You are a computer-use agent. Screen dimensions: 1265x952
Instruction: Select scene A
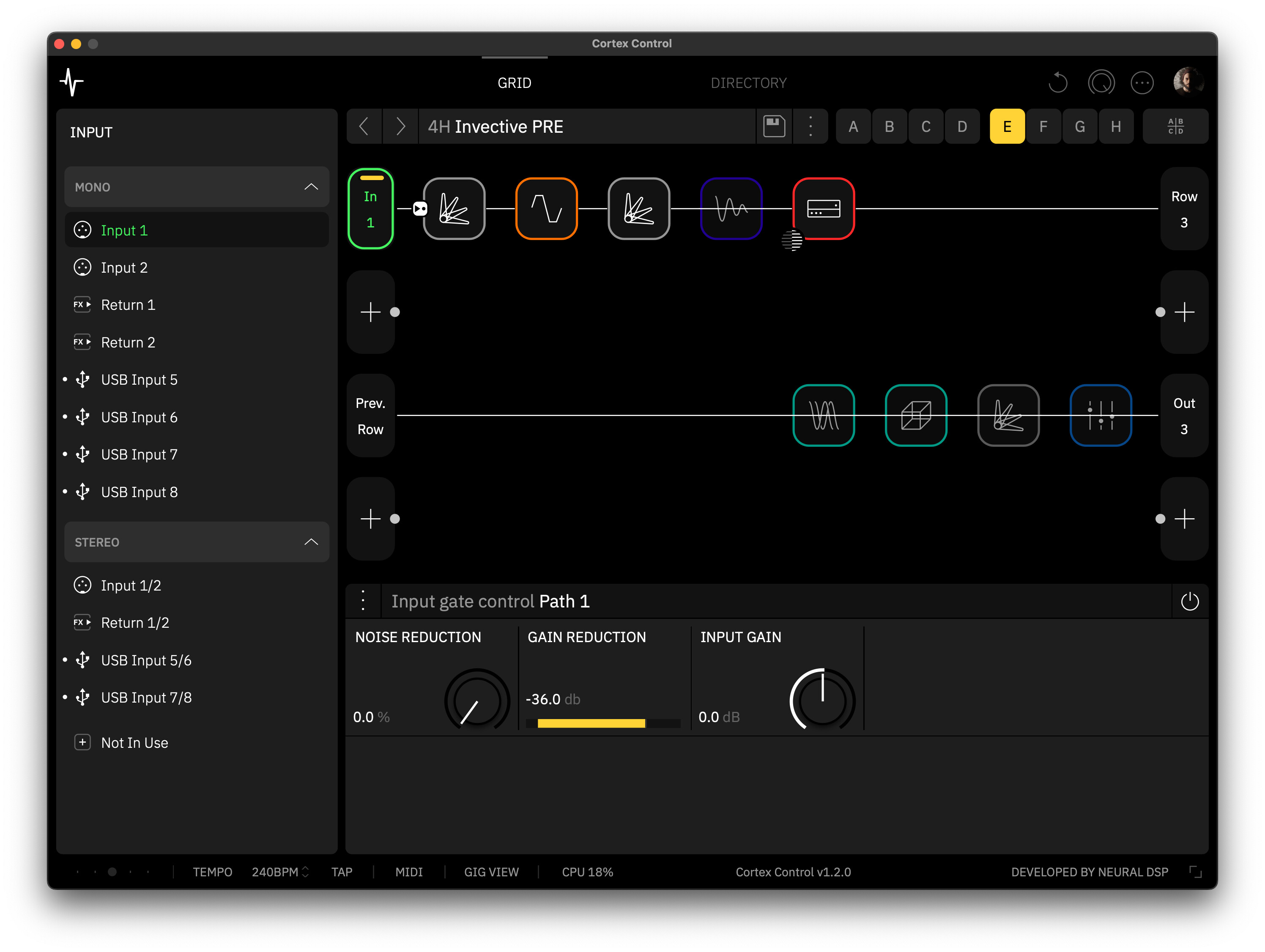click(853, 126)
